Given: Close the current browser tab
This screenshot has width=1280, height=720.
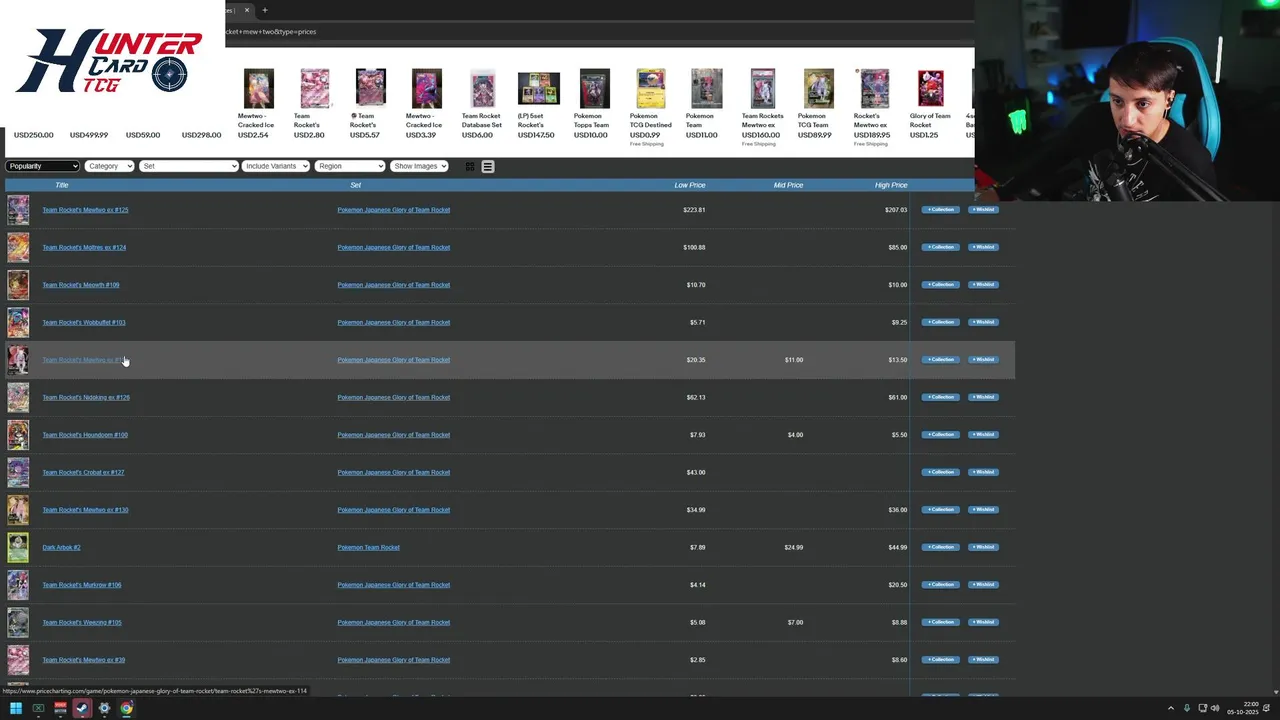Looking at the screenshot, I should click(247, 10).
